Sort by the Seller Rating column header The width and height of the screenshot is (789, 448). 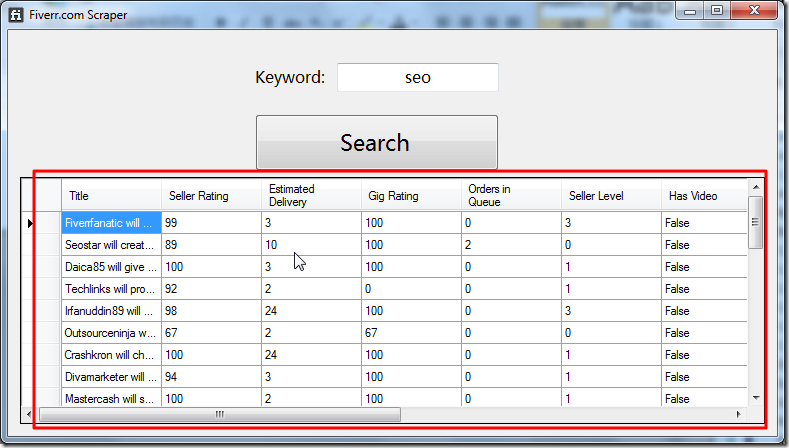click(x=211, y=195)
